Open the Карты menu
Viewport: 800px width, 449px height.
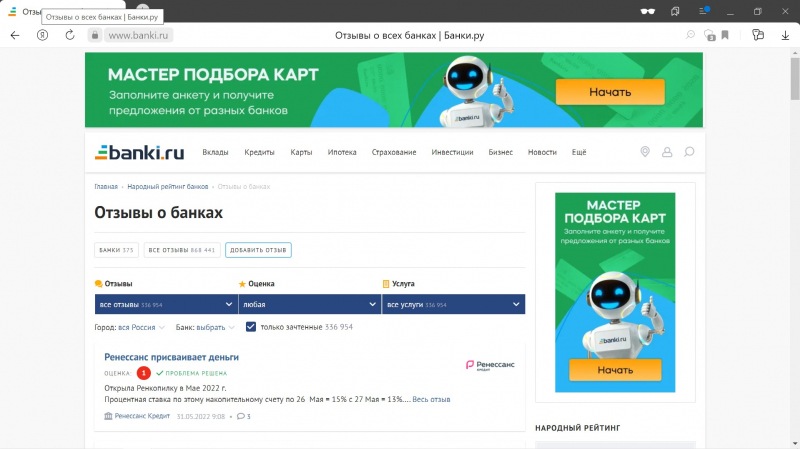(x=301, y=152)
